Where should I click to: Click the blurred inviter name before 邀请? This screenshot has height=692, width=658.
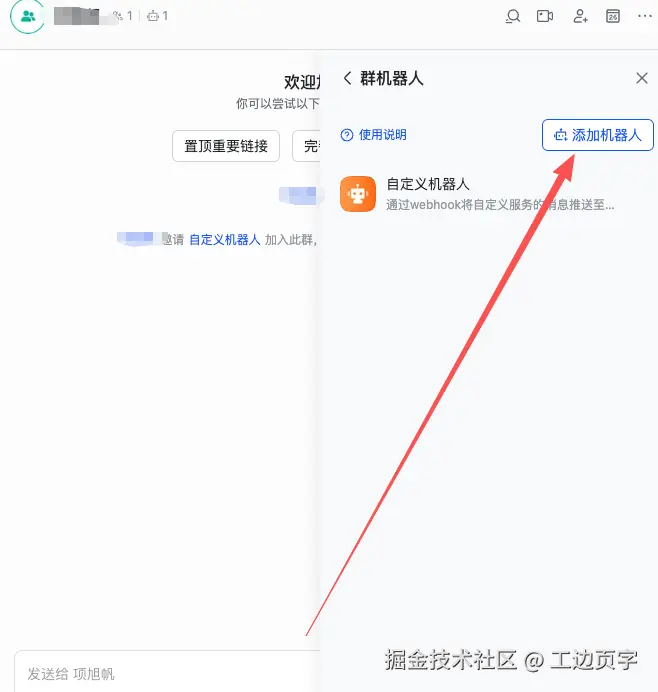[139, 239]
